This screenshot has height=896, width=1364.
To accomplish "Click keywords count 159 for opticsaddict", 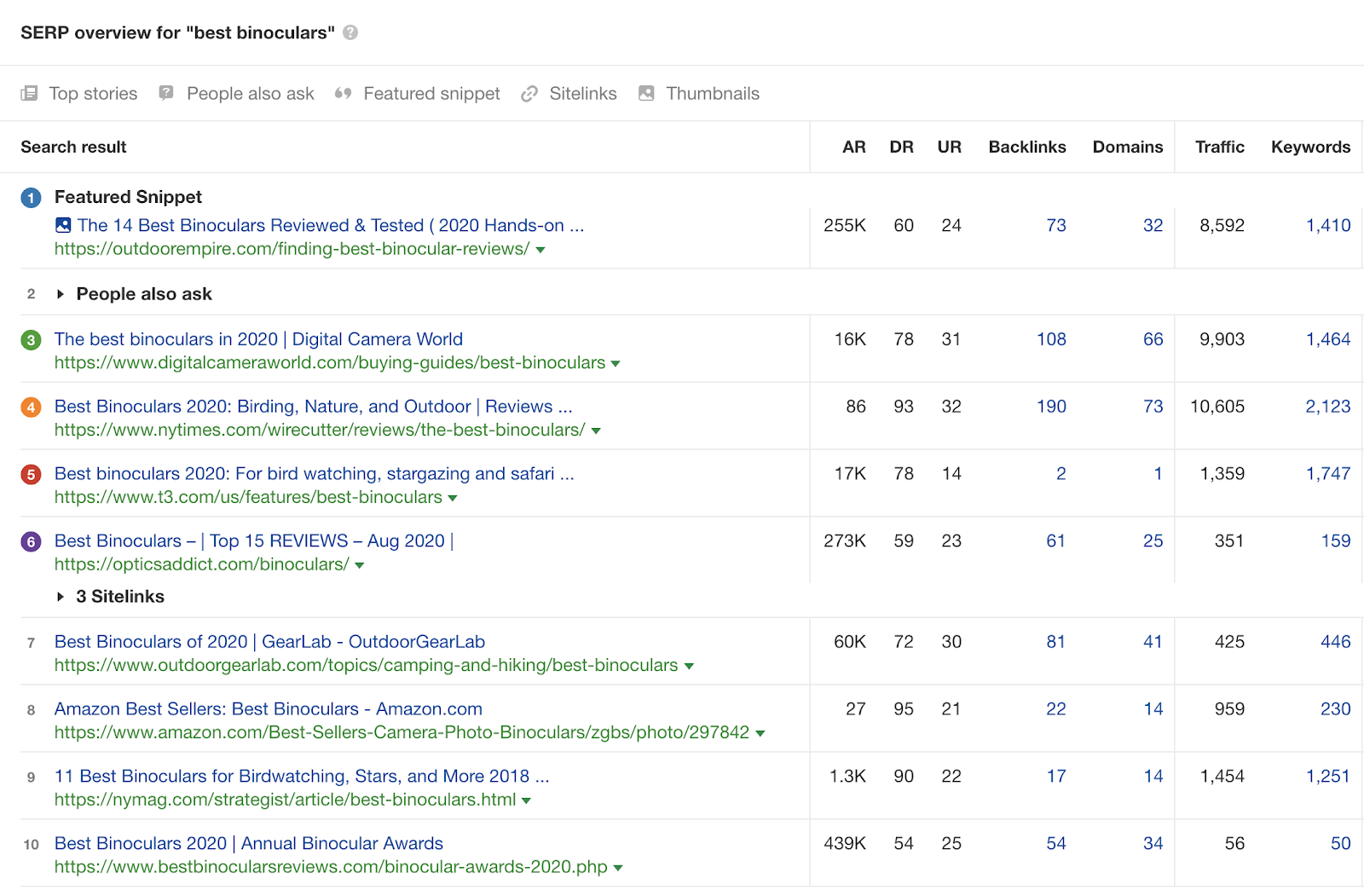I will pyautogui.click(x=1336, y=541).
